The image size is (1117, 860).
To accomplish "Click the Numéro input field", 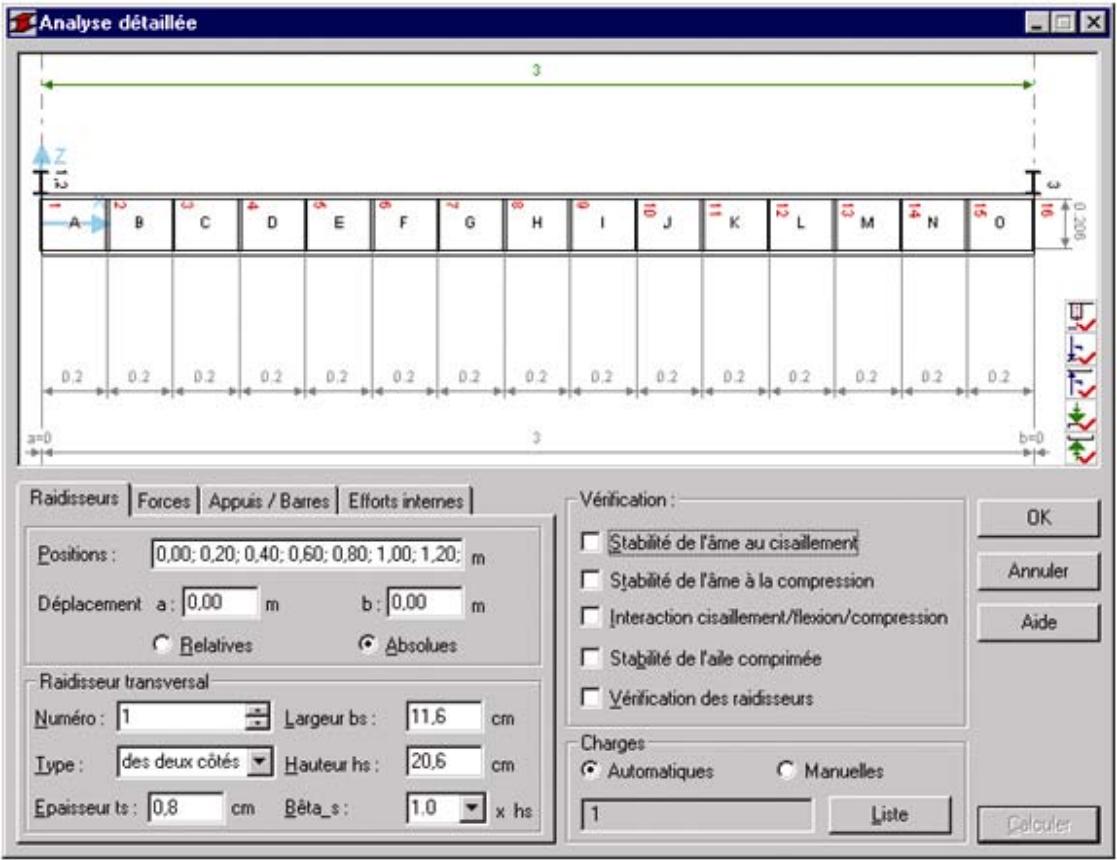I will 182,717.
